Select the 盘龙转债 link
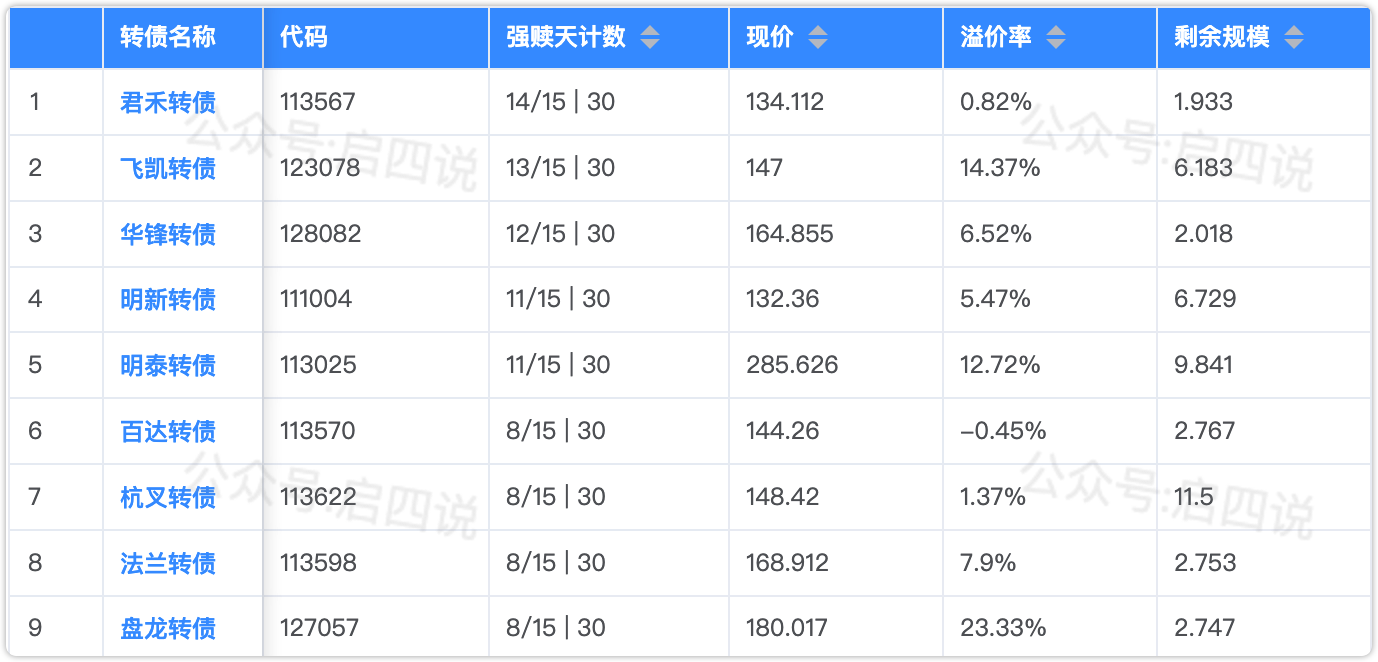The image size is (1378, 662). point(168,628)
